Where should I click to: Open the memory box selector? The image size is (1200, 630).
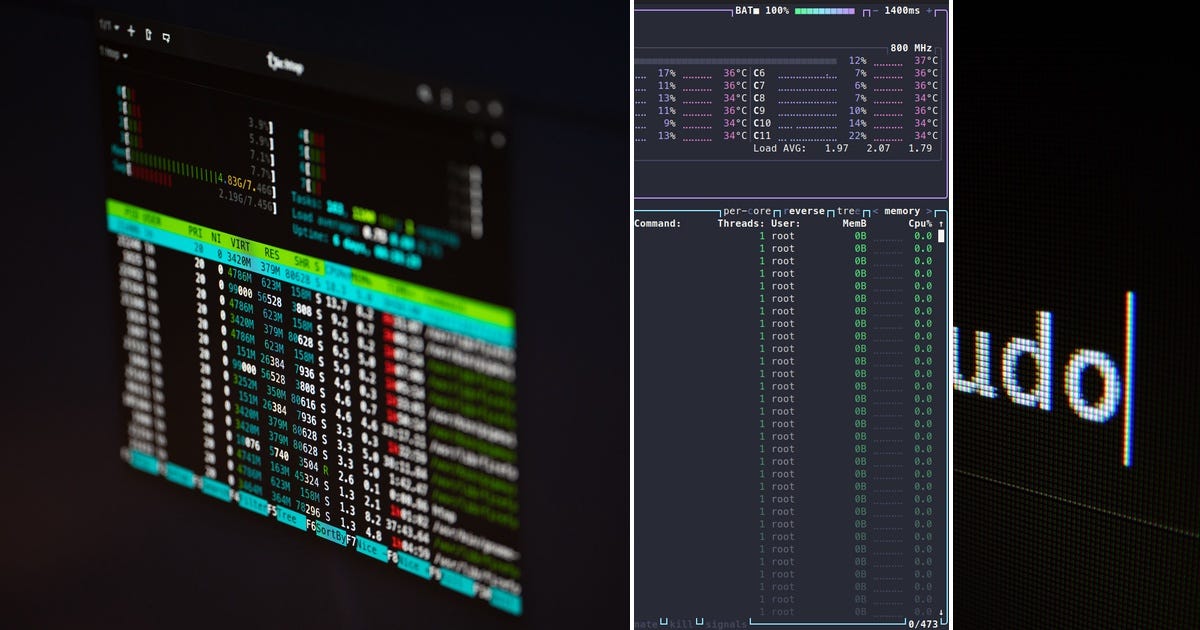(x=901, y=211)
